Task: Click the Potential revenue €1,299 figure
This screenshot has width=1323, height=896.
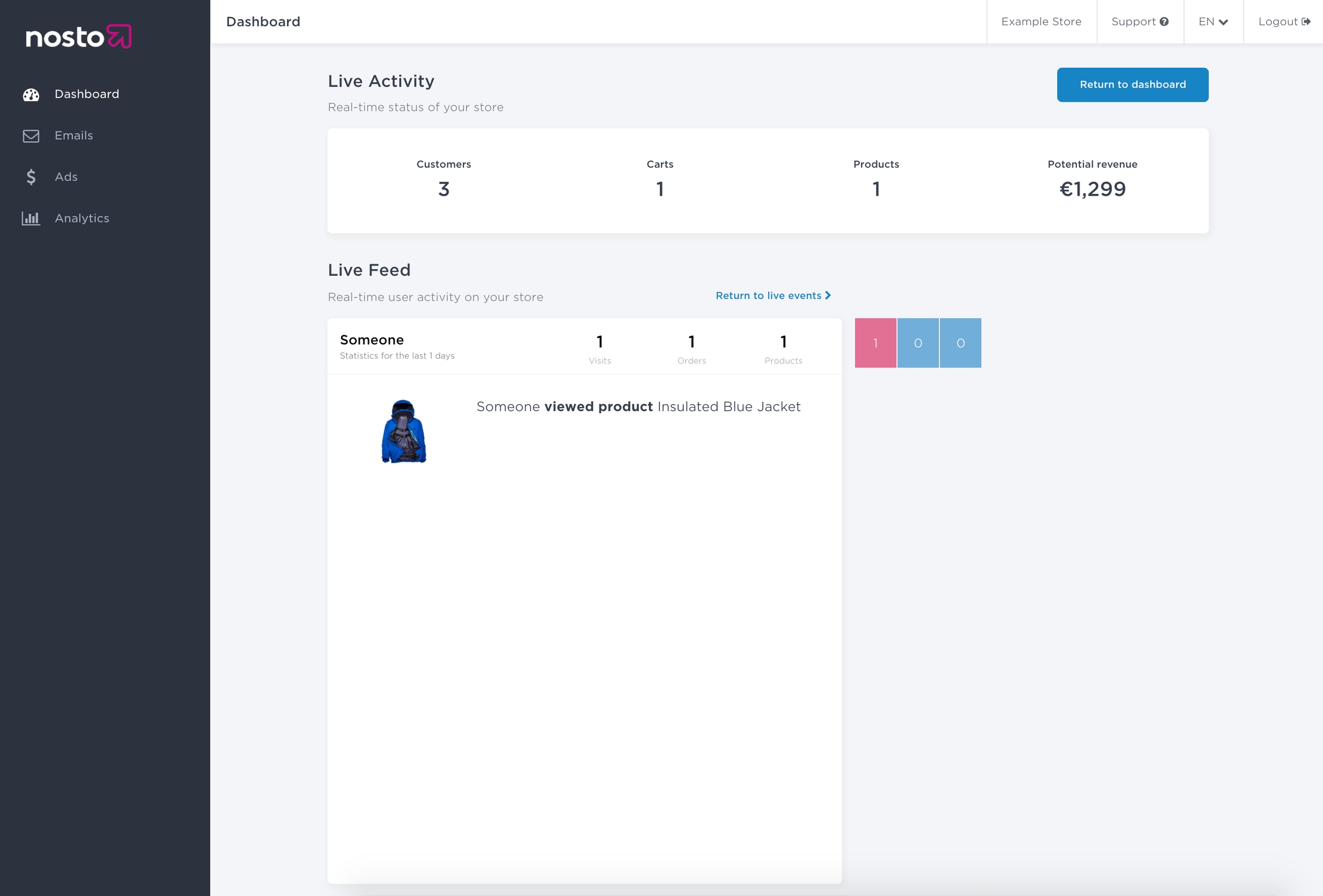Action: coord(1092,189)
